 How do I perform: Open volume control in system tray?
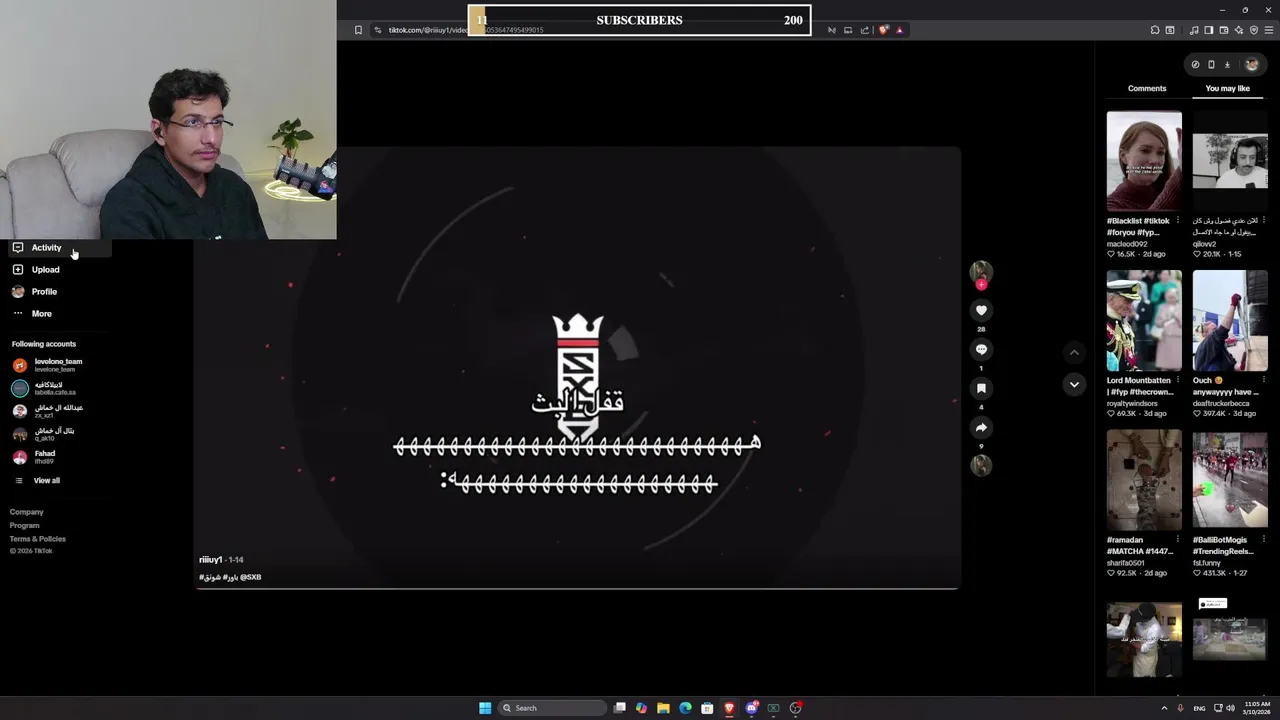(1230, 708)
